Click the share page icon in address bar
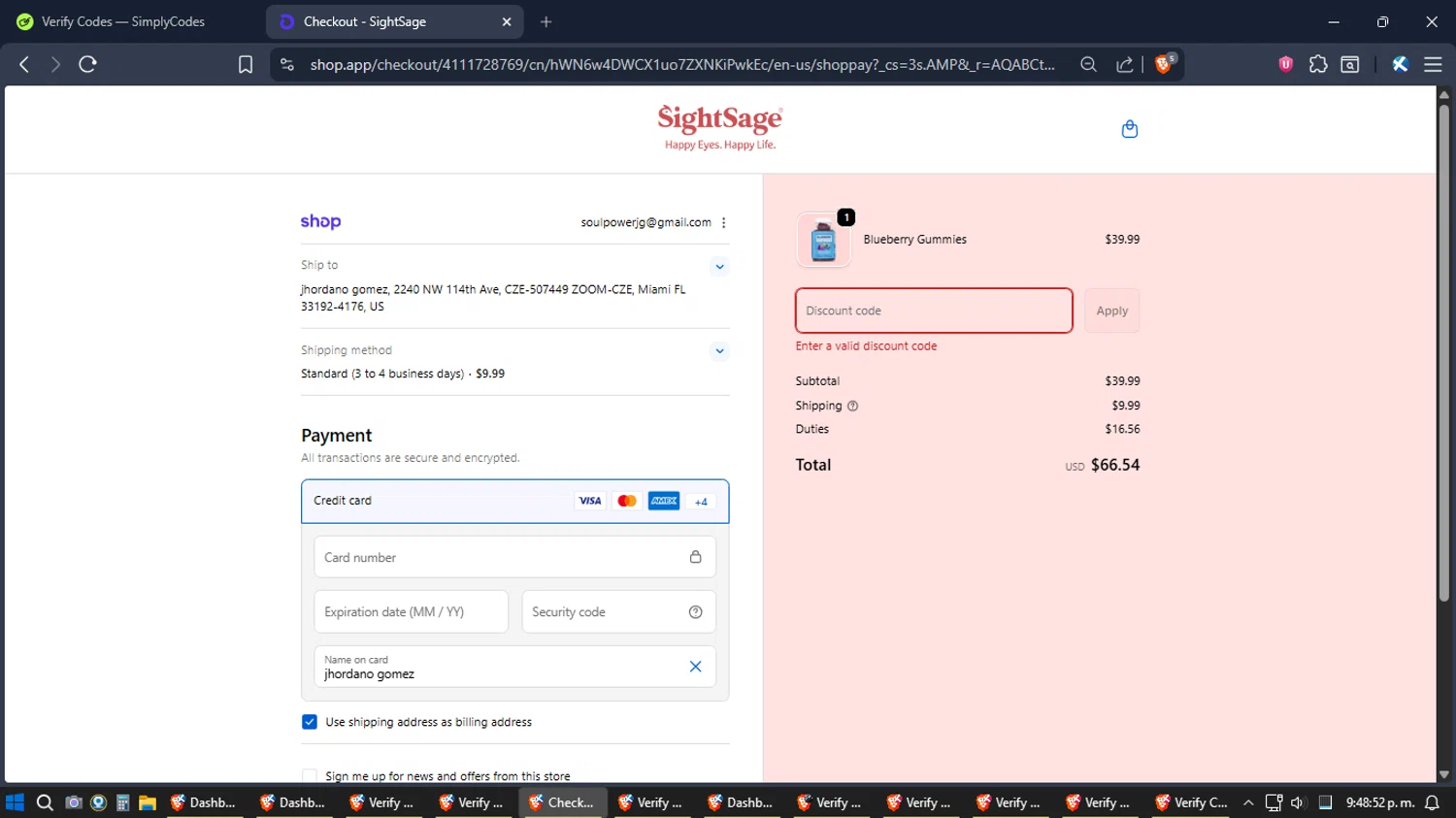The width and height of the screenshot is (1456, 818). coord(1124,64)
